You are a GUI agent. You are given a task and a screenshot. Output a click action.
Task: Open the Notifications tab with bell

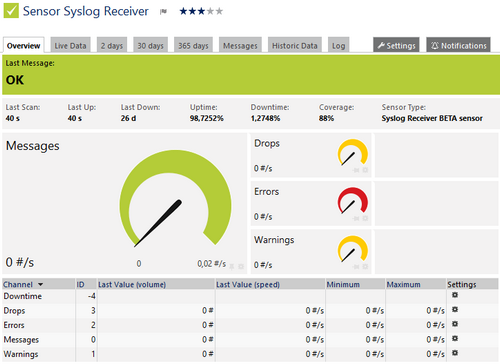[458, 45]
